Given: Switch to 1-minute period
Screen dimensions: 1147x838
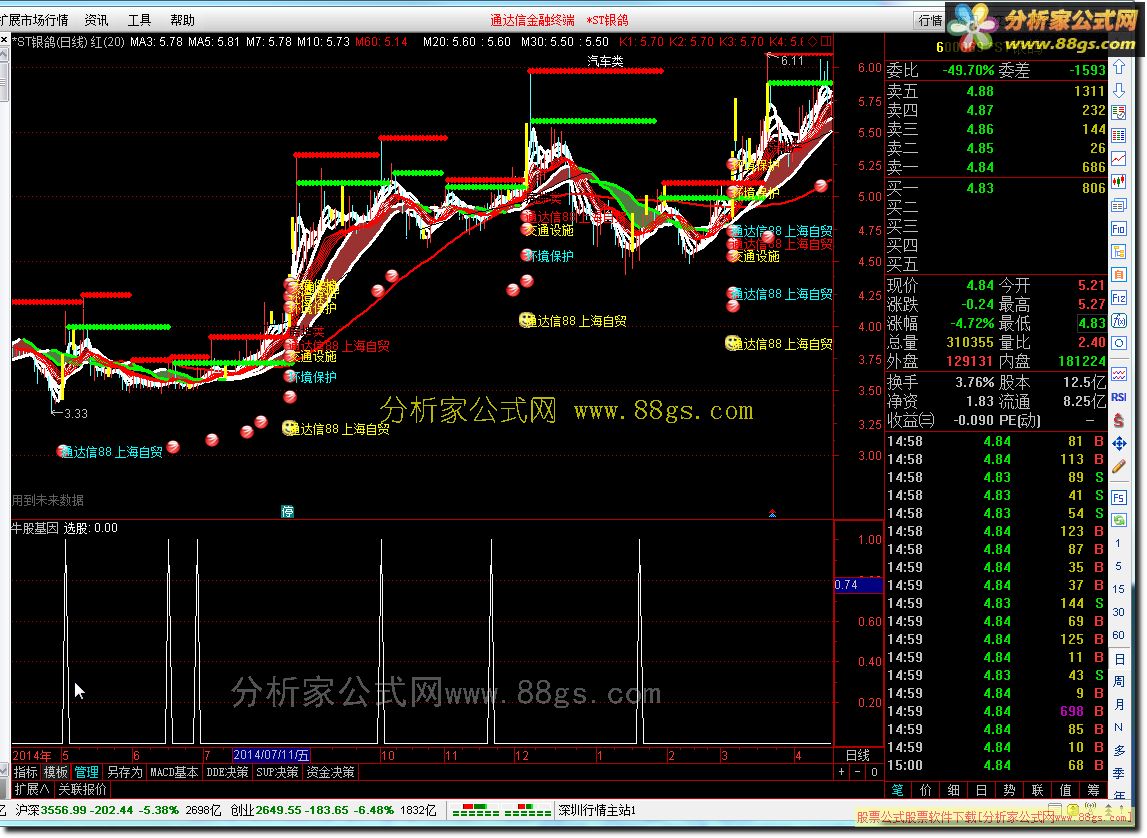Looking at the screenshot, I should click(x=1118, y=543).
